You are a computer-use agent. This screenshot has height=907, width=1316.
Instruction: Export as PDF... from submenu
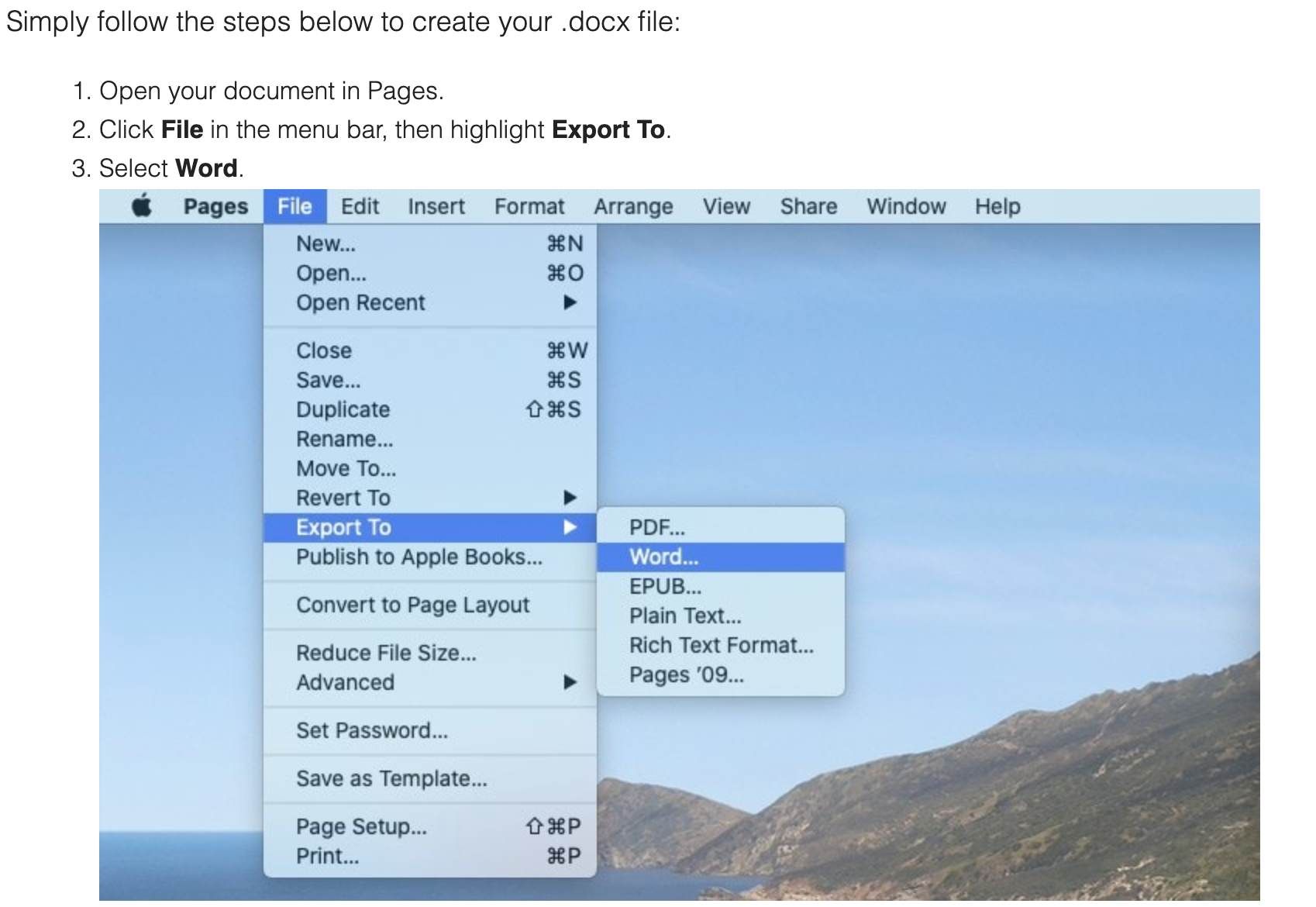point(721,527)
